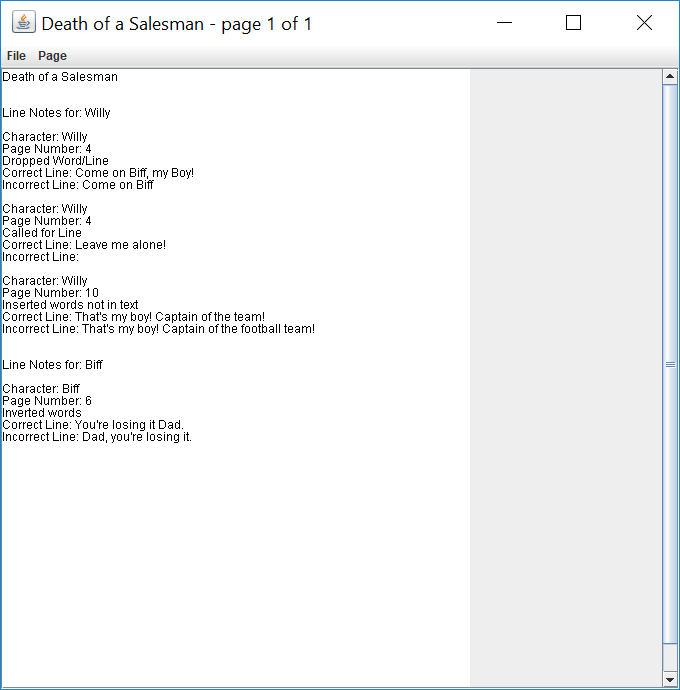Click the 'Called for Line' note type
The height and width of the screenshot is (690, 680).
coord(42,233)
